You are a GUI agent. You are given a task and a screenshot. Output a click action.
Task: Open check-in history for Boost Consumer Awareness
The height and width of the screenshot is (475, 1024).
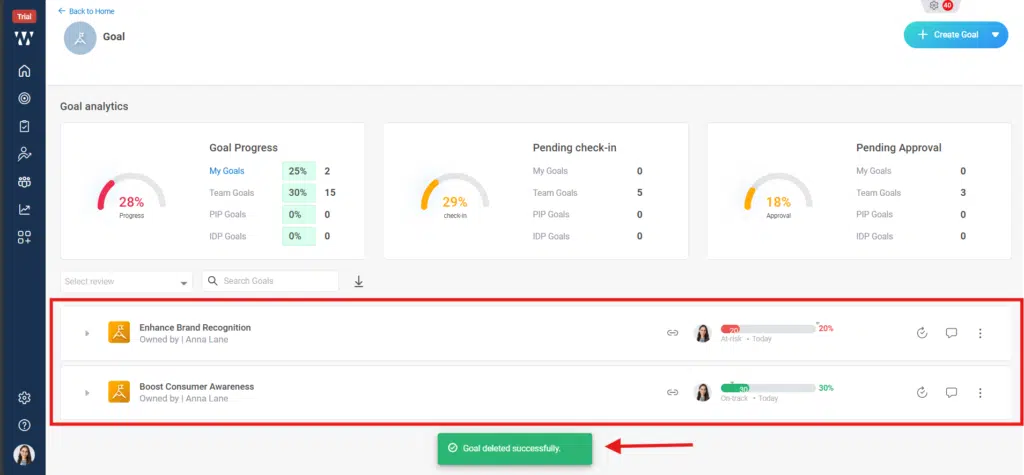(x=922, y=392)
